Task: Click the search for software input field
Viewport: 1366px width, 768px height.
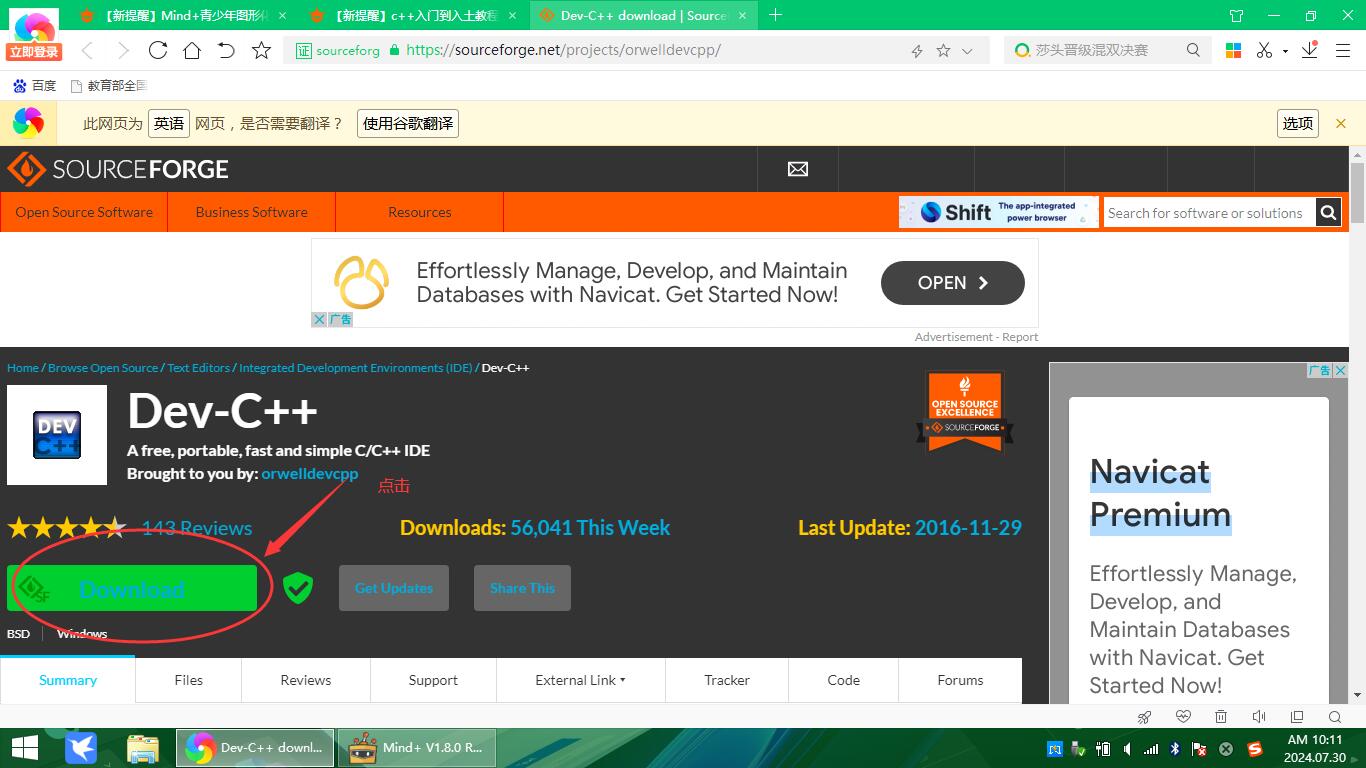Action: pos(1209,212)
